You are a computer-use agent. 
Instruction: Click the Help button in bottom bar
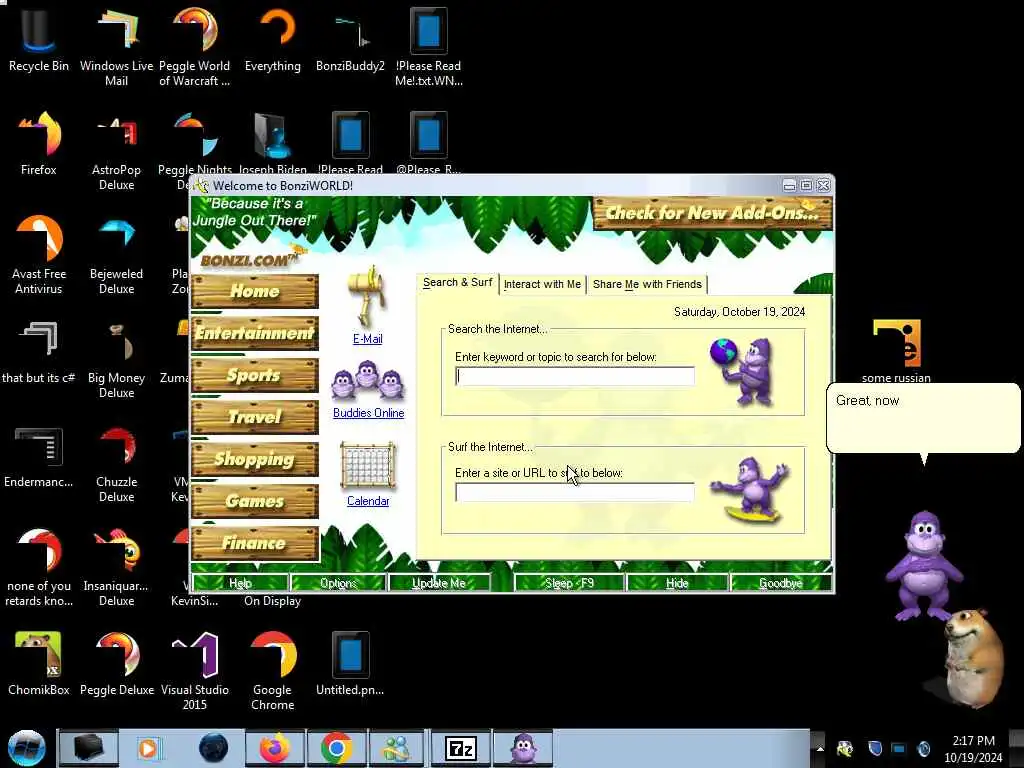coord(240,583)
